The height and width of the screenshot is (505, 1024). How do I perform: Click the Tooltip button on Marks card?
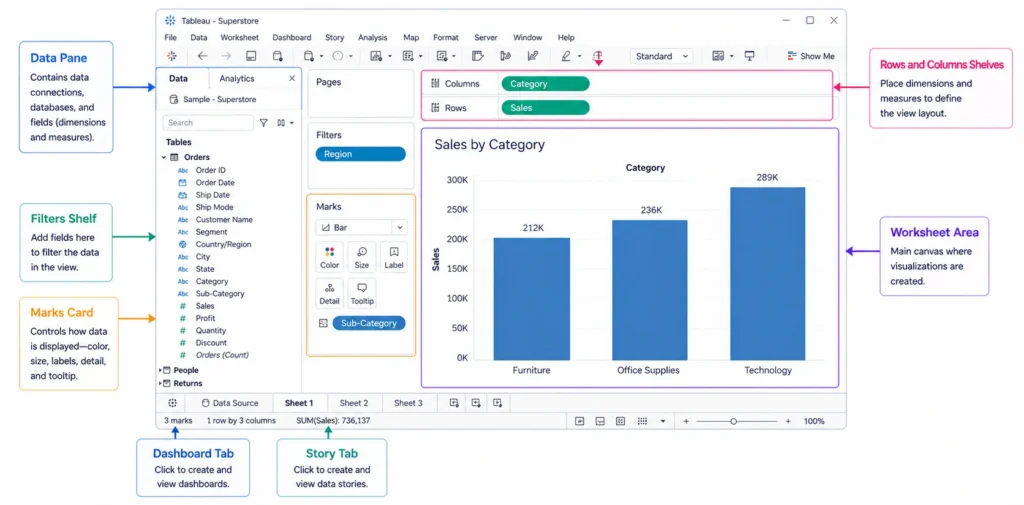362,293
